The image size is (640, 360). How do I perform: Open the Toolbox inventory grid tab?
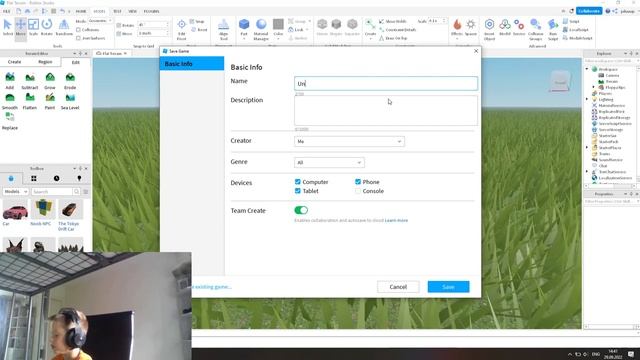[34, 178]
